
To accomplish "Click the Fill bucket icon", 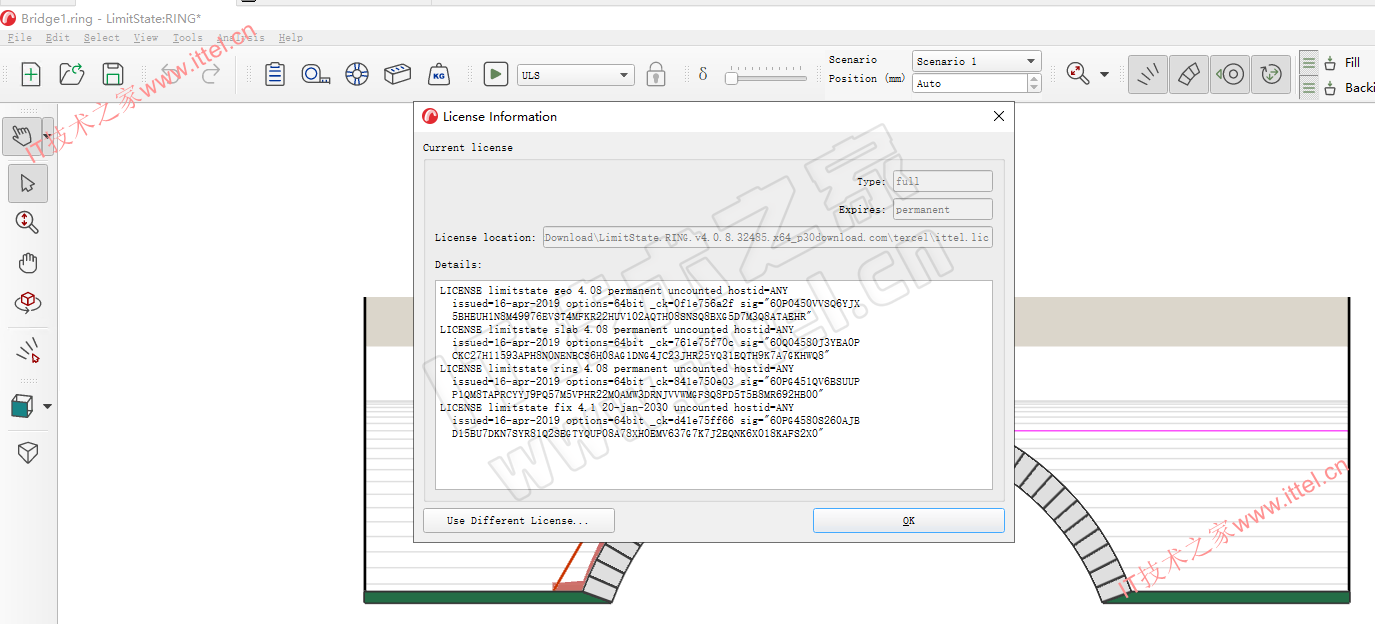I will click(1330, 63).
